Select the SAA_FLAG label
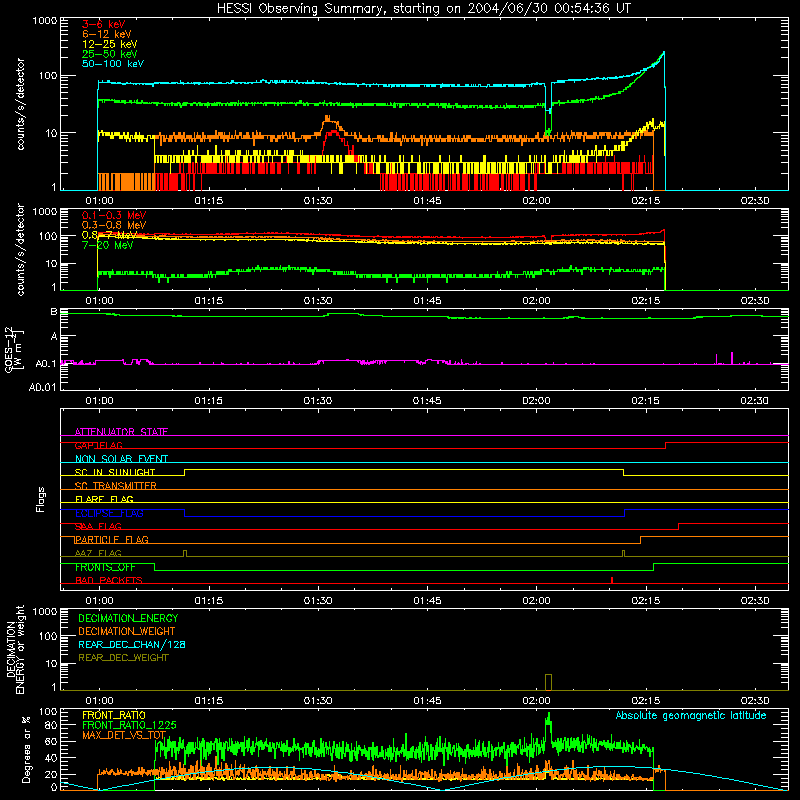This screenshot has width=800, height=800. click(98, 526)
